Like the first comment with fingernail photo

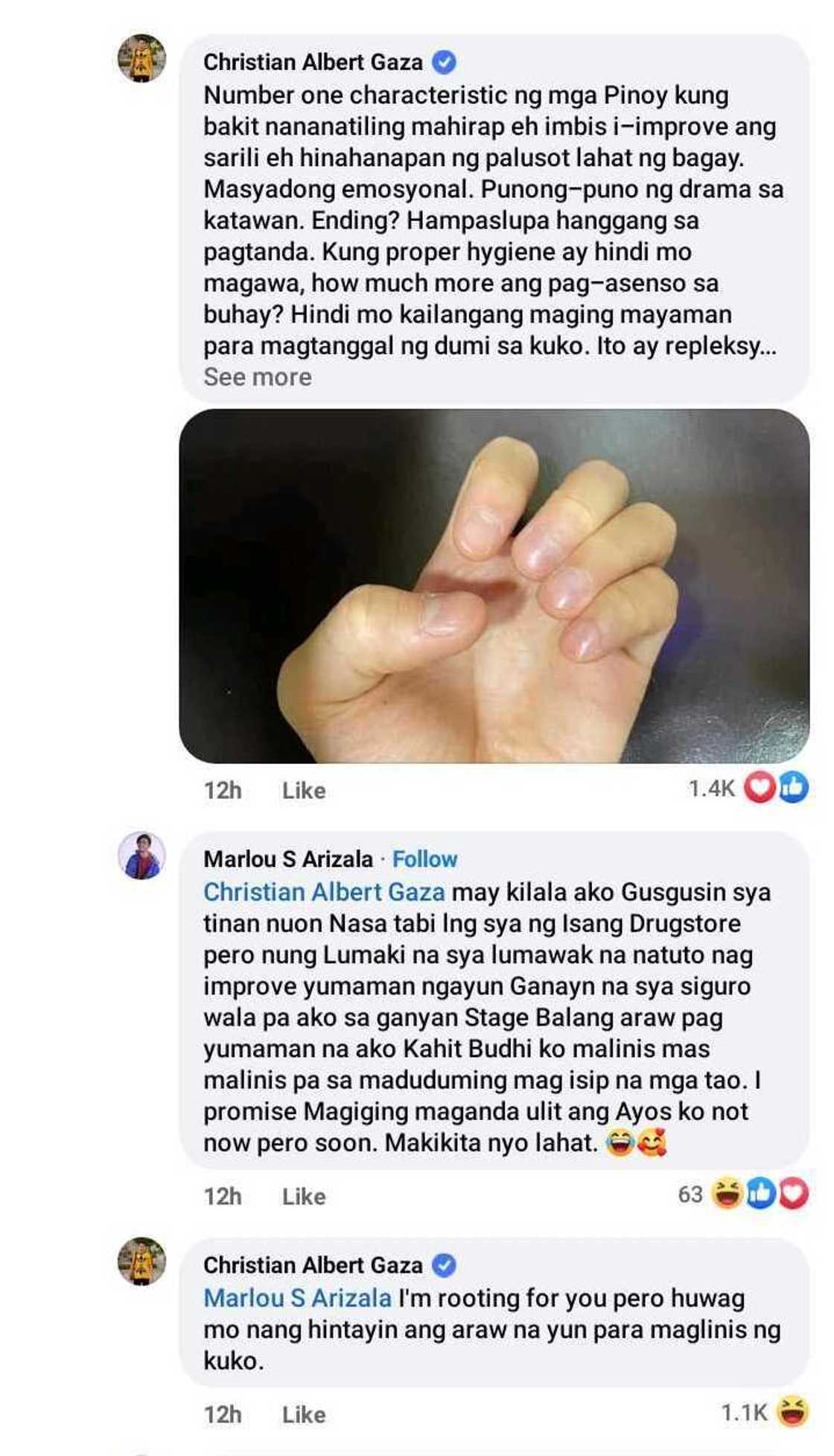pyautogui.click(x=304, y=790)
